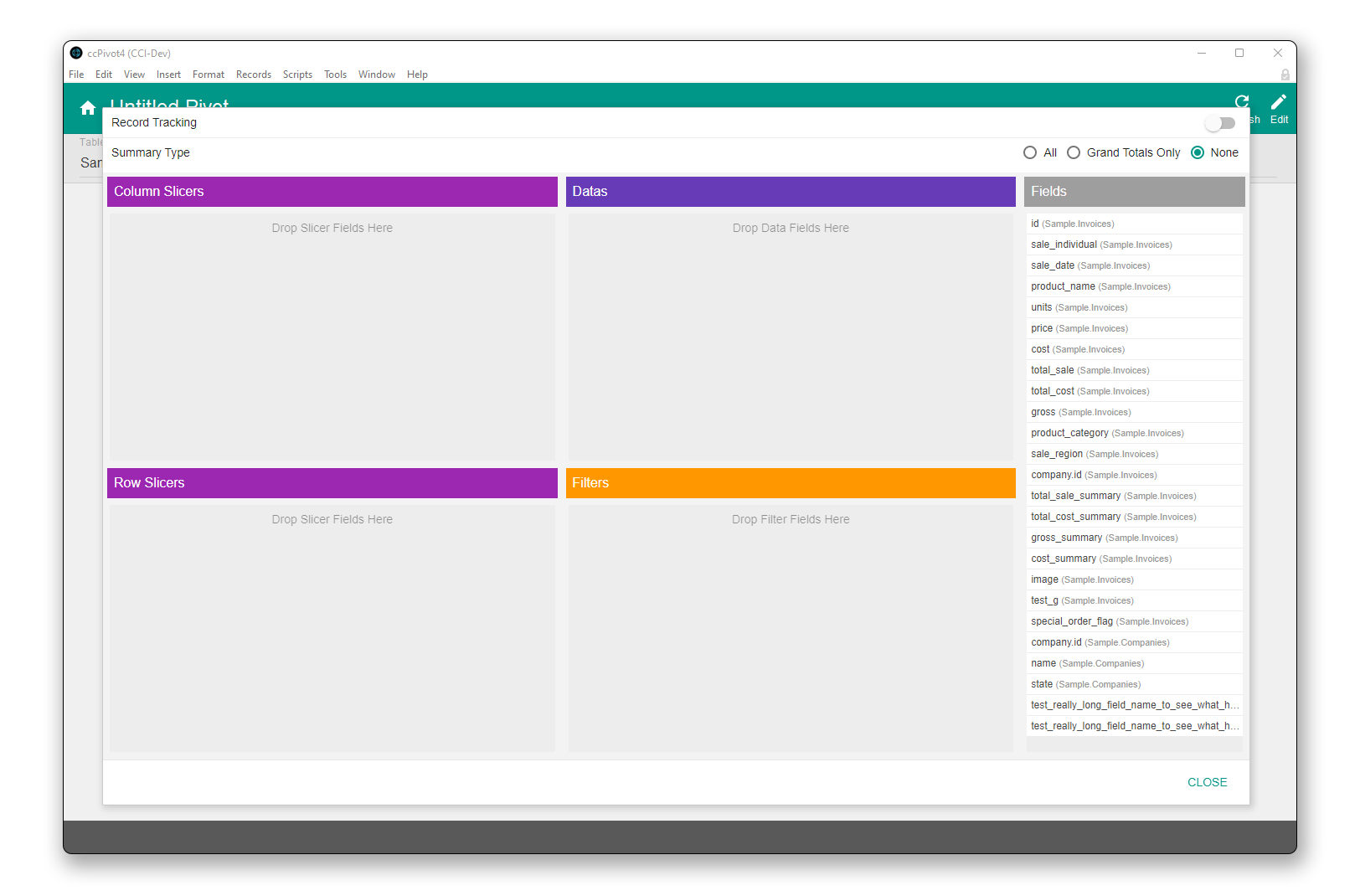Viewport: 1360px width, 896px height.
Task: Open the Tools menu
Action: tap(335, 75)
